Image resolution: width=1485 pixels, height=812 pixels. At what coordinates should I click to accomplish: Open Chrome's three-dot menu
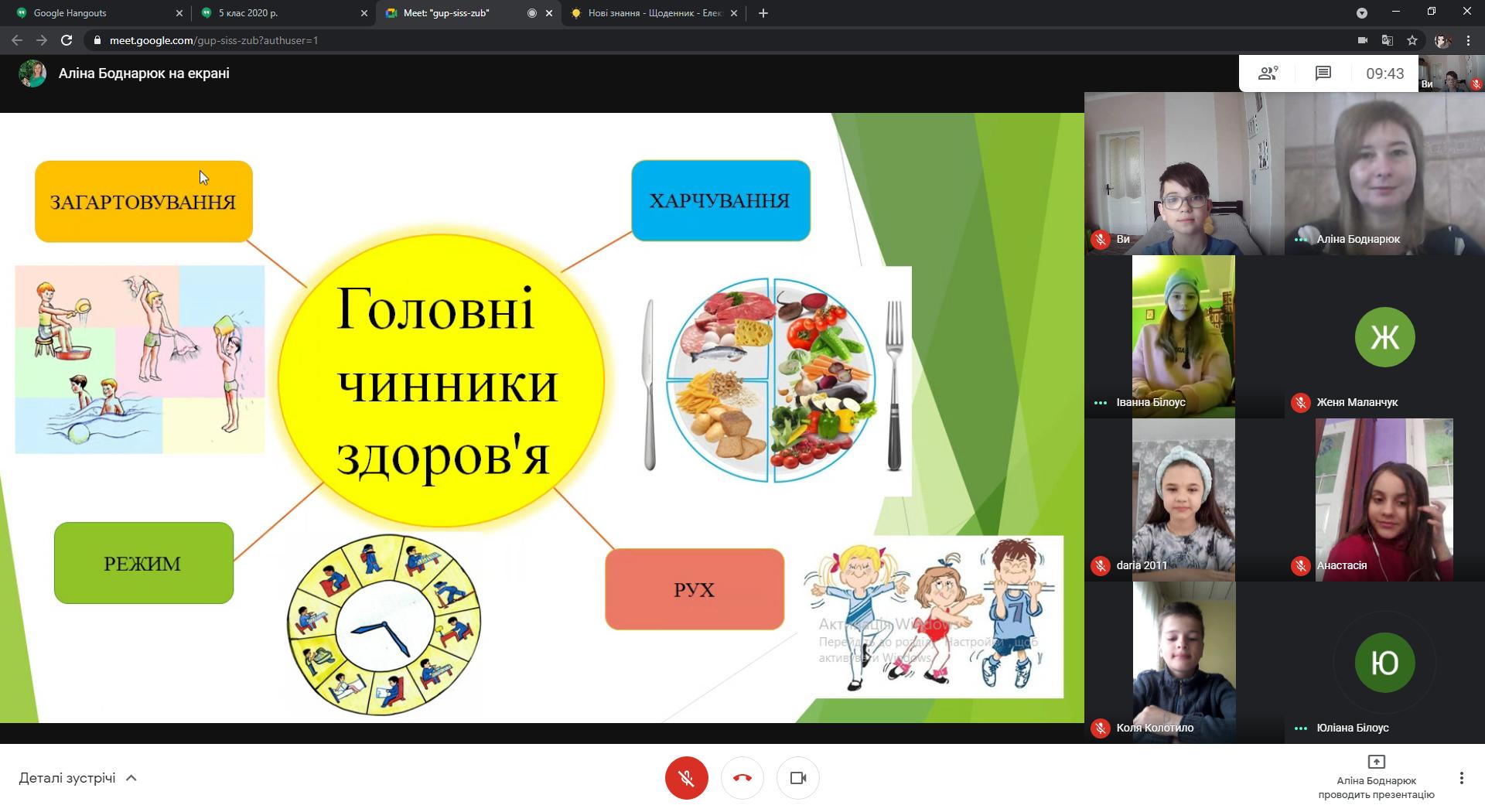coord(1468,40)
